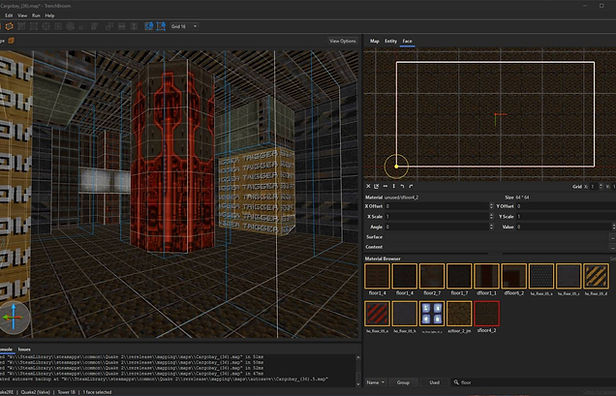Click the UV Grid X stepper arrows
Viewport: 616px width, 396px height.
[x=601, y=187]
